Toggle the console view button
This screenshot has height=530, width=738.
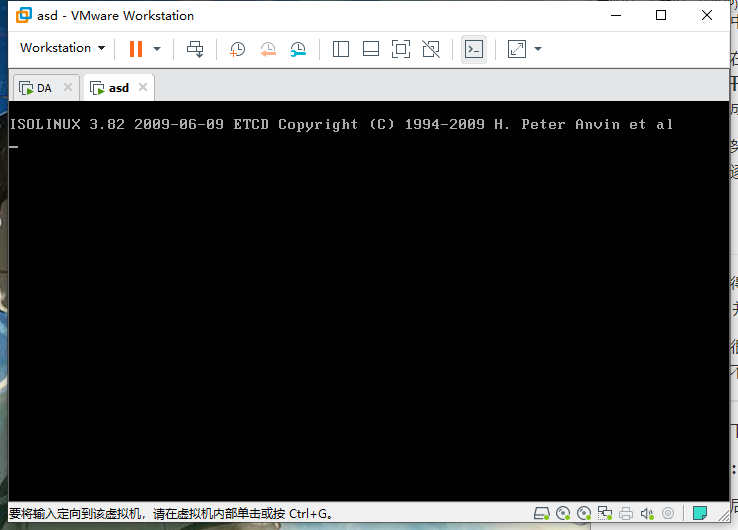[x=473, y=49]
